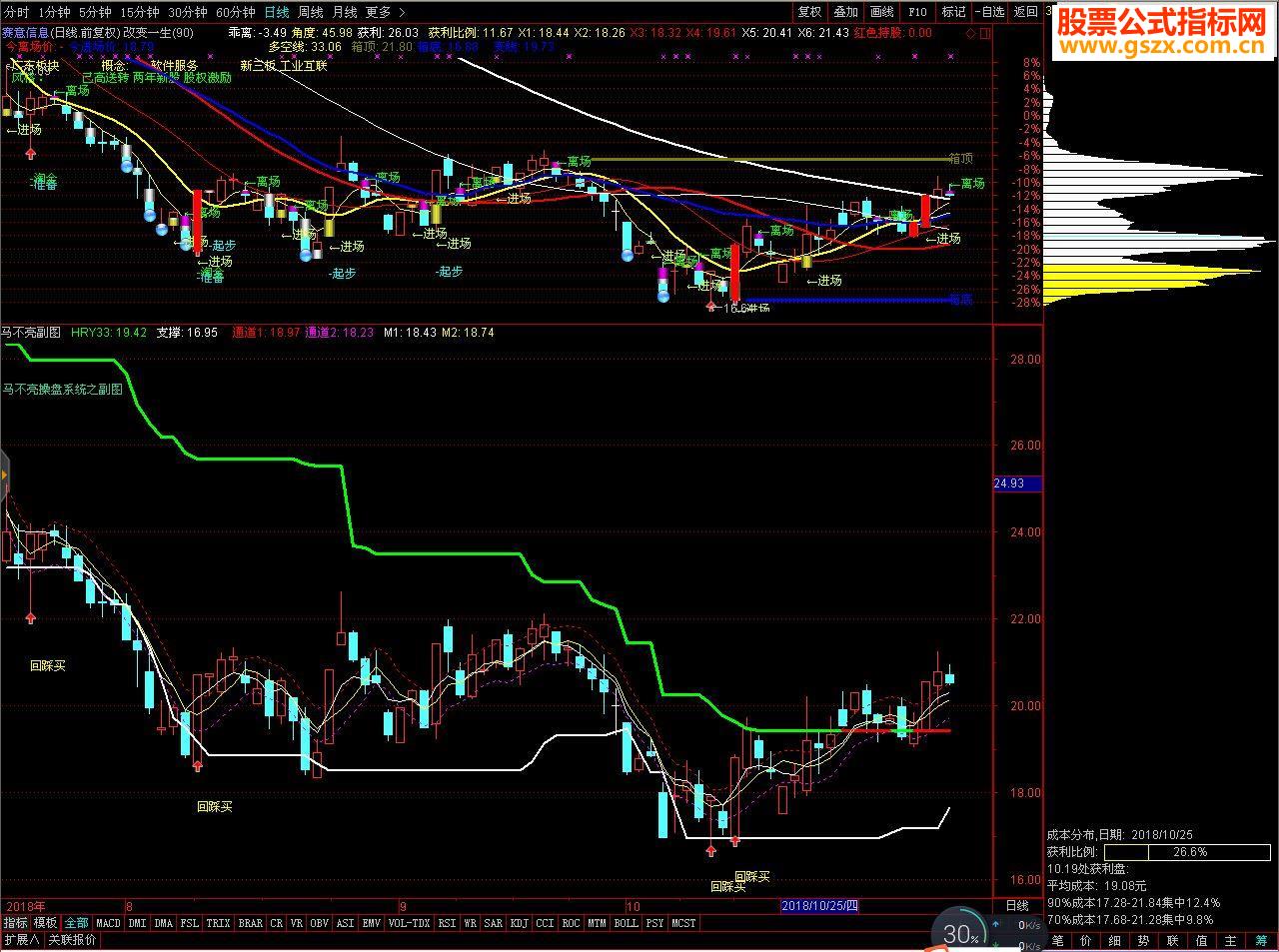The width and height of the screenshot is (1279, 952).
Task: Select the 5分钟 period
Action: (95, 12)
